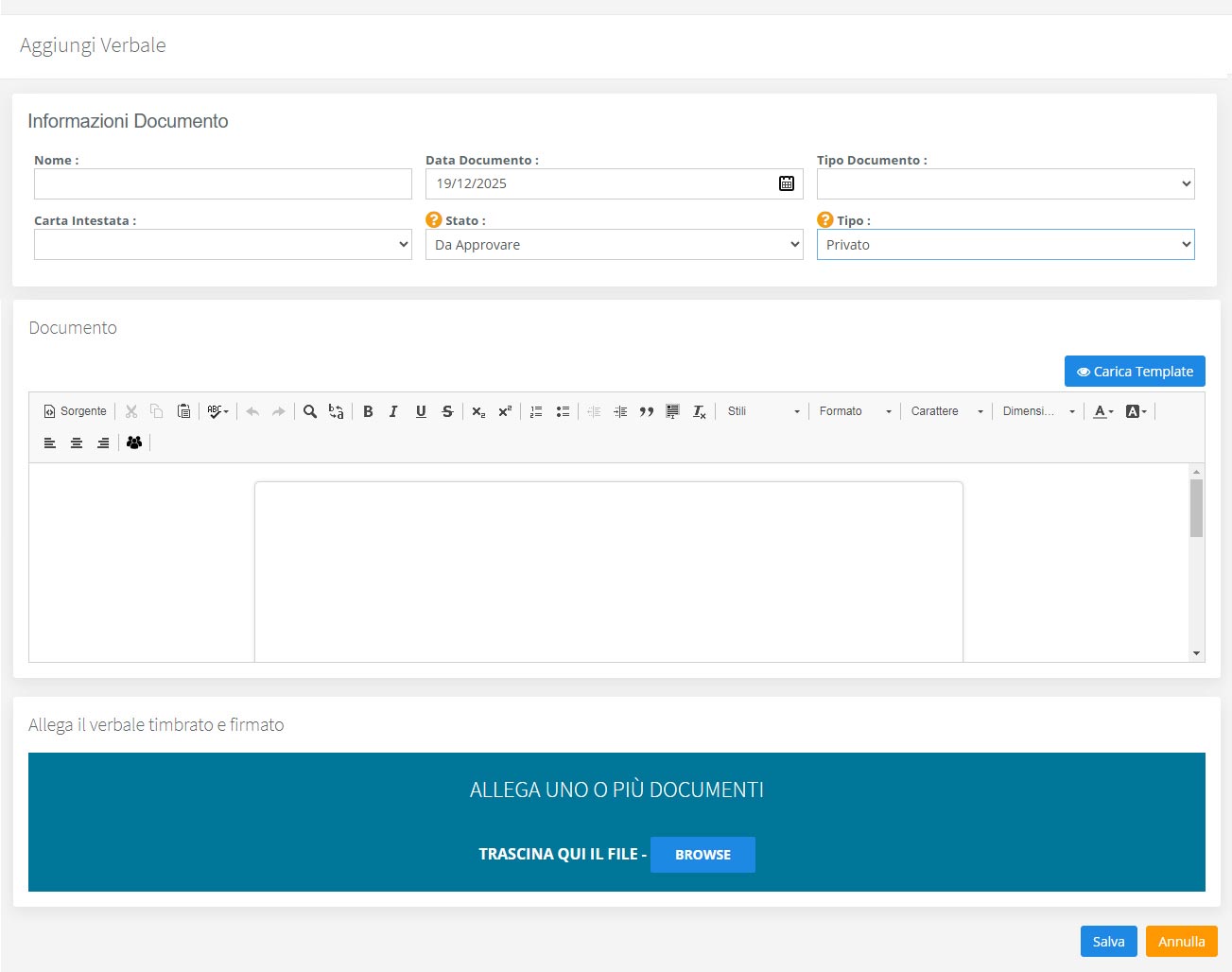
Task: Click the underline icon in toolbar
Action: tap(421, 411)
